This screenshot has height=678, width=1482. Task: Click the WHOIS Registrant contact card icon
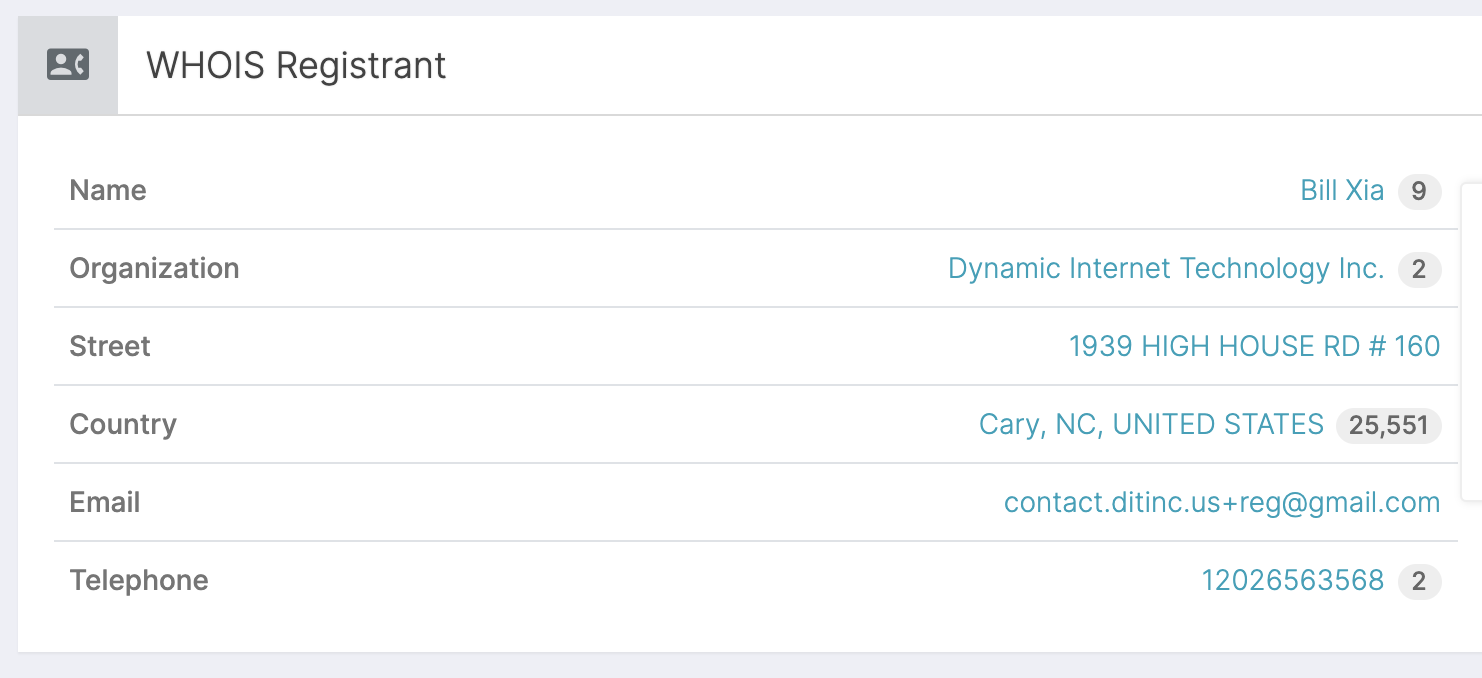68,65
